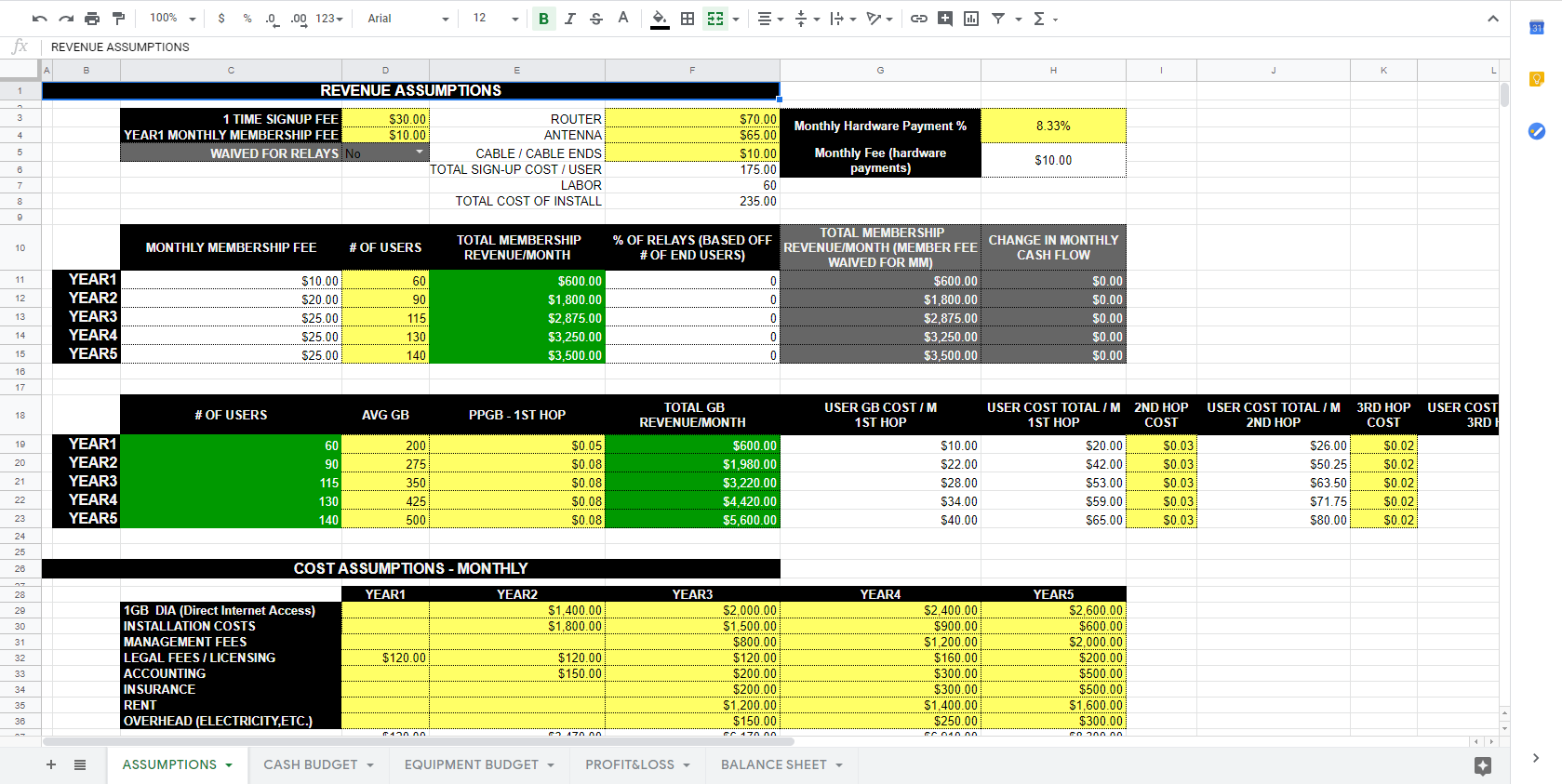The width and height of the screenshot is (1562, 784).
Task: Switch to the BALANCE SHEET tab
Action: [773, 764]
